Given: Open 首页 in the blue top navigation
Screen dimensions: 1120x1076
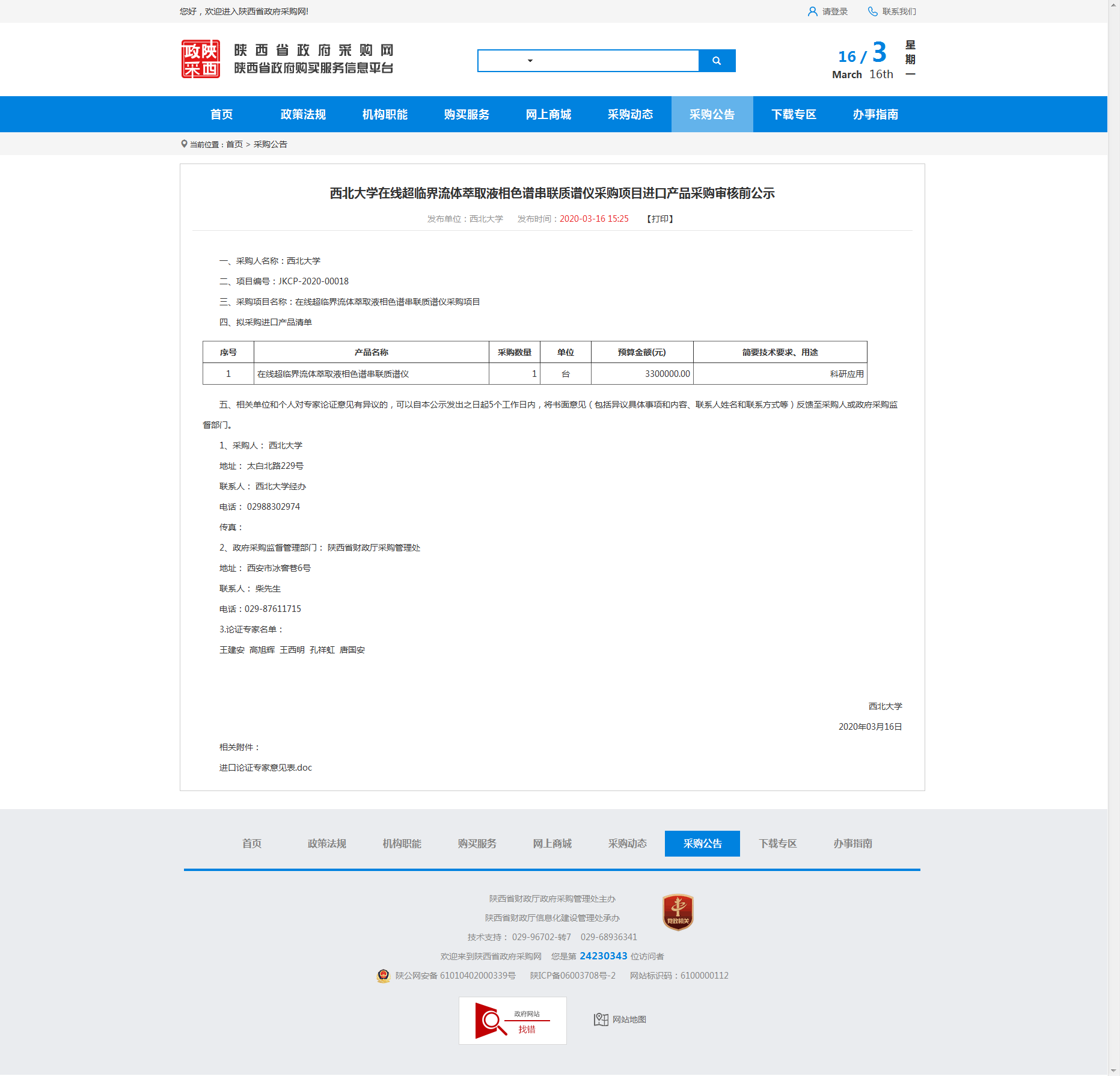Looking at the screenshot, I should [x=221, y=114].
